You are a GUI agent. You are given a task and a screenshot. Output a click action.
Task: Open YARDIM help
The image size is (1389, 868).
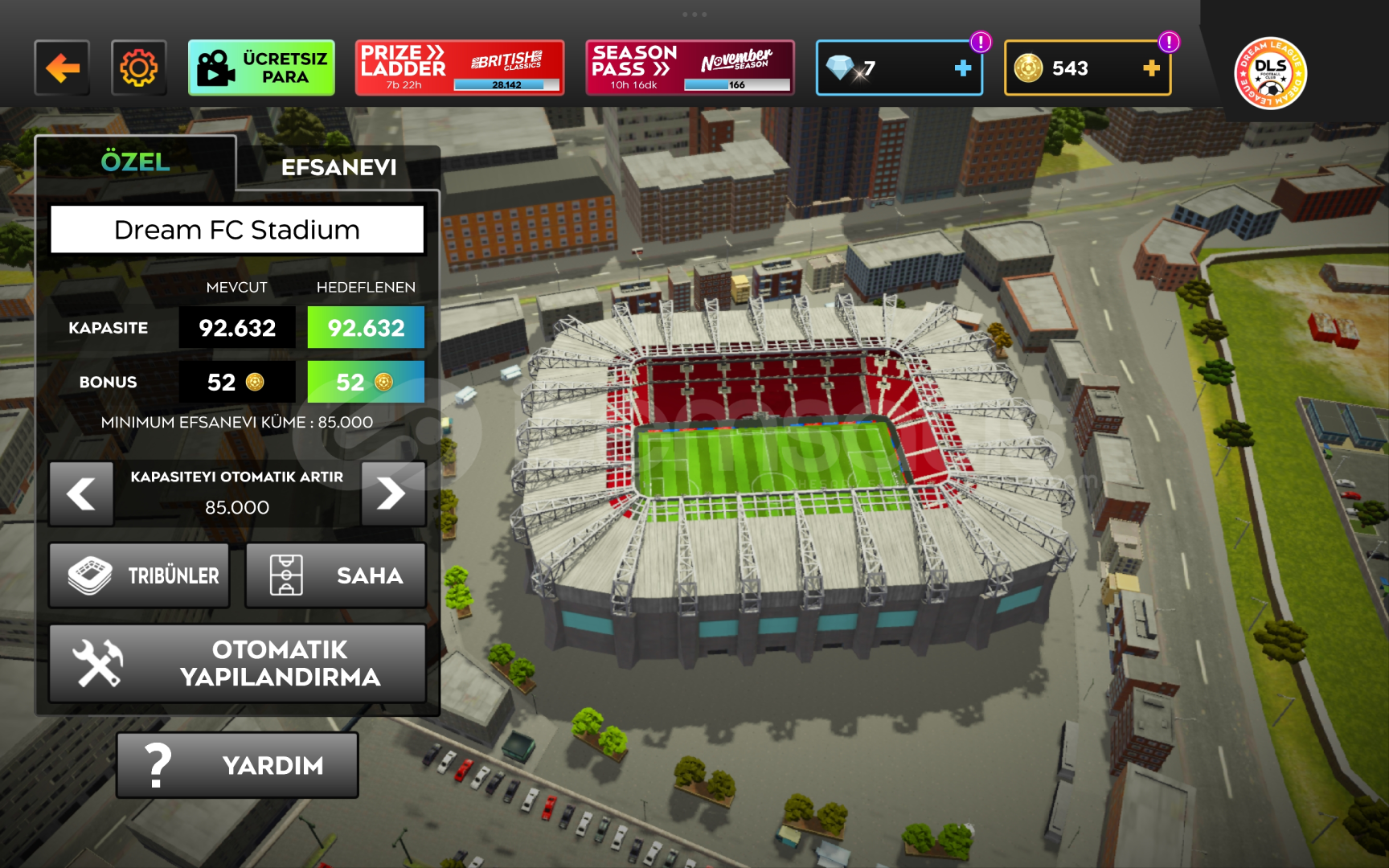click(x=237, y=765)
